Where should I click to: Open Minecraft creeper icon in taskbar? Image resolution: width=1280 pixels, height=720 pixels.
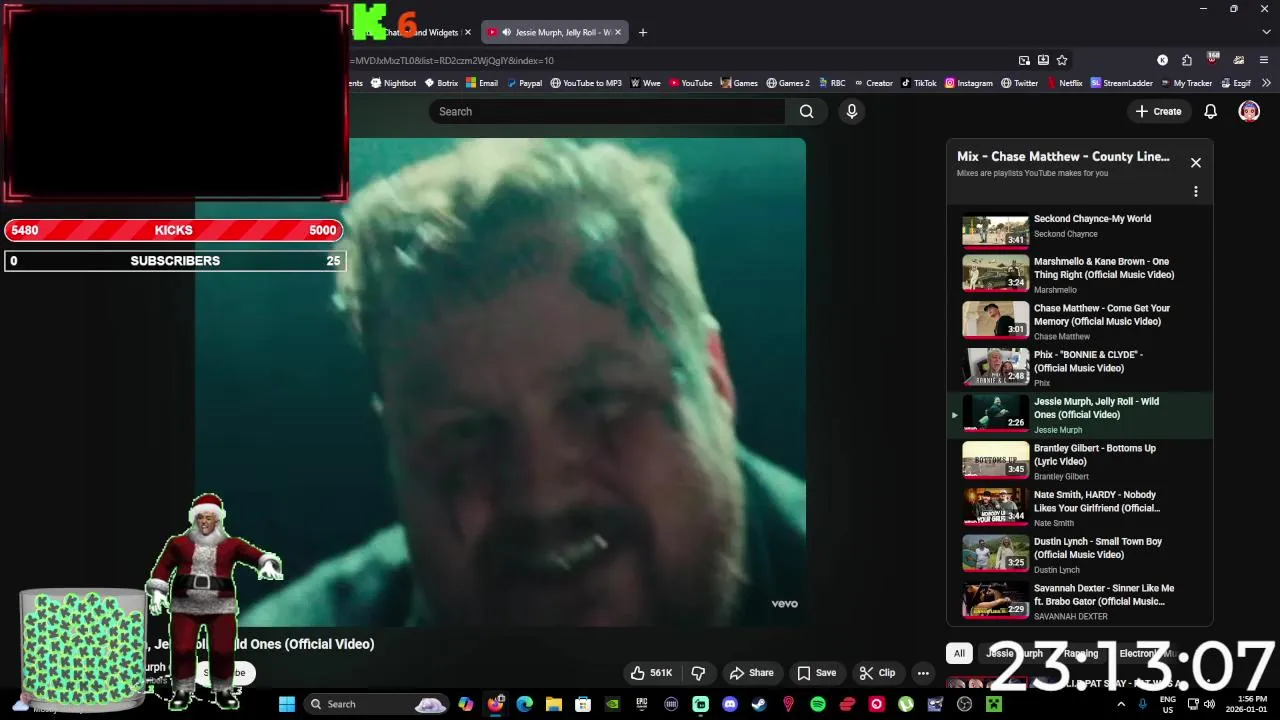pos(994,704)
